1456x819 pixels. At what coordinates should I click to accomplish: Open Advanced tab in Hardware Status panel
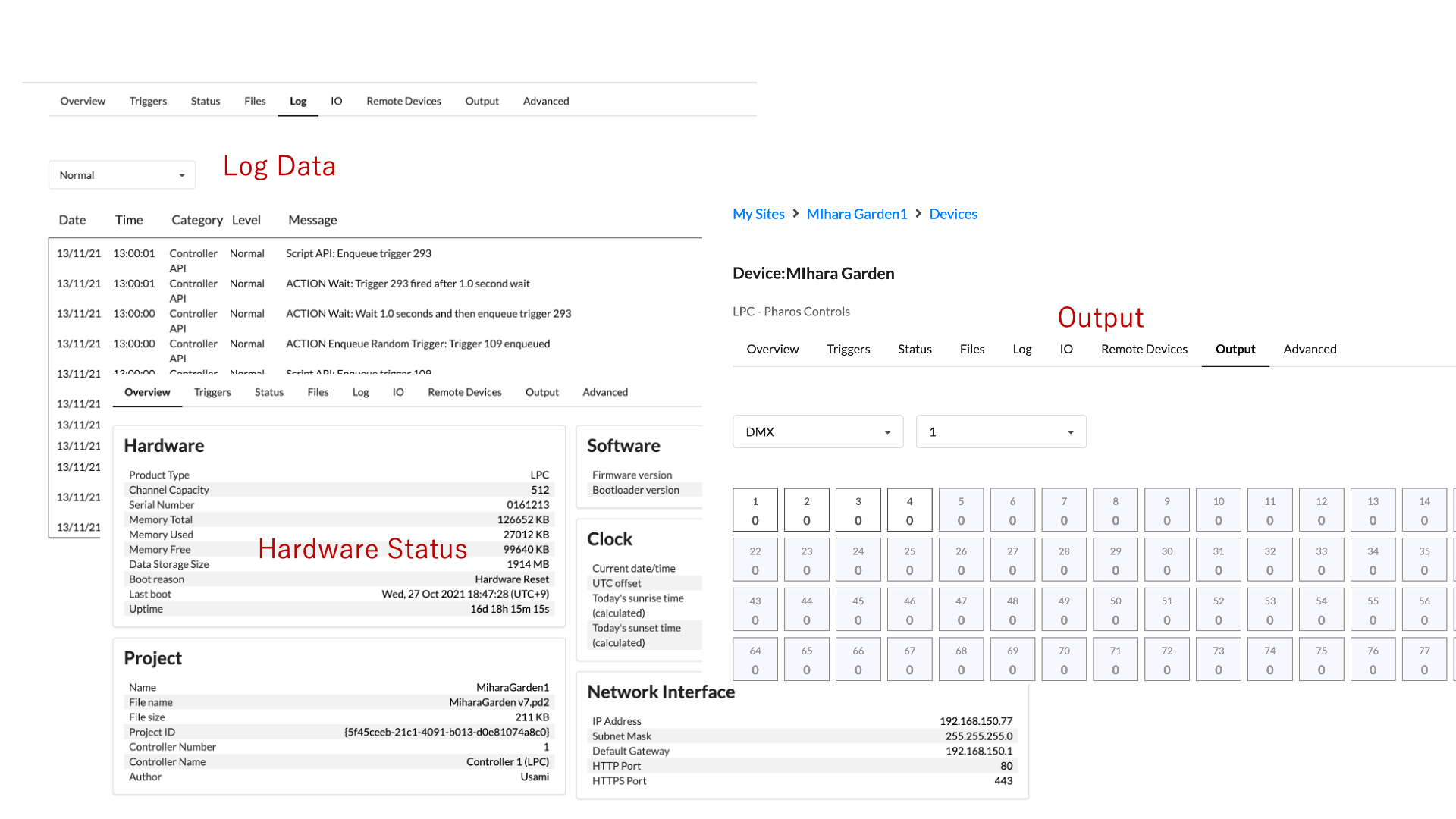[x=605, y=392]
